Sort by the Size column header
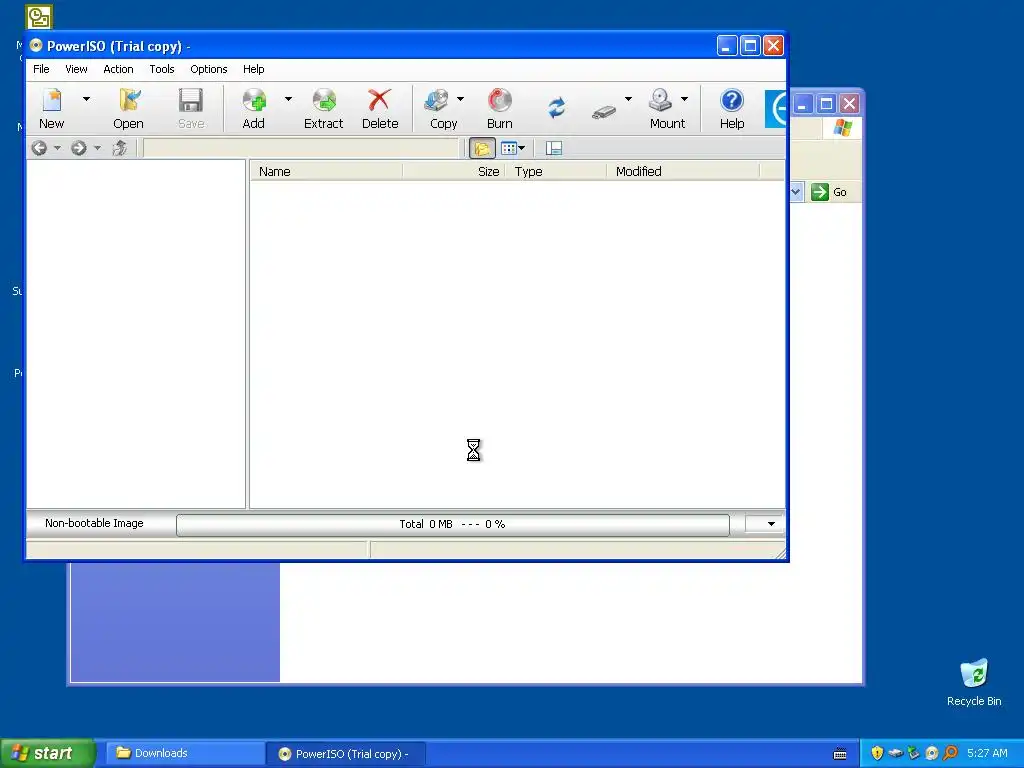Image resolution: width=1024 pixels, height=768 pixels. tap(454, 171)
